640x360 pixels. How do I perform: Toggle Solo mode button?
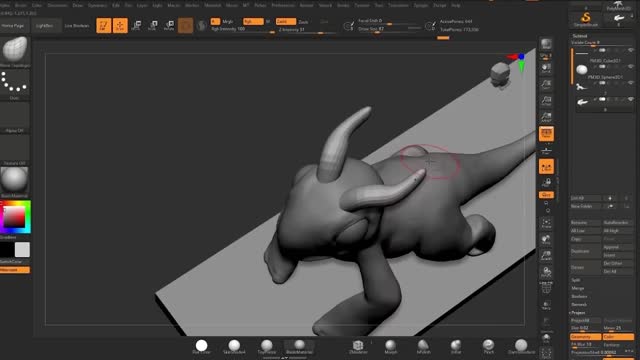pos(546,338)
